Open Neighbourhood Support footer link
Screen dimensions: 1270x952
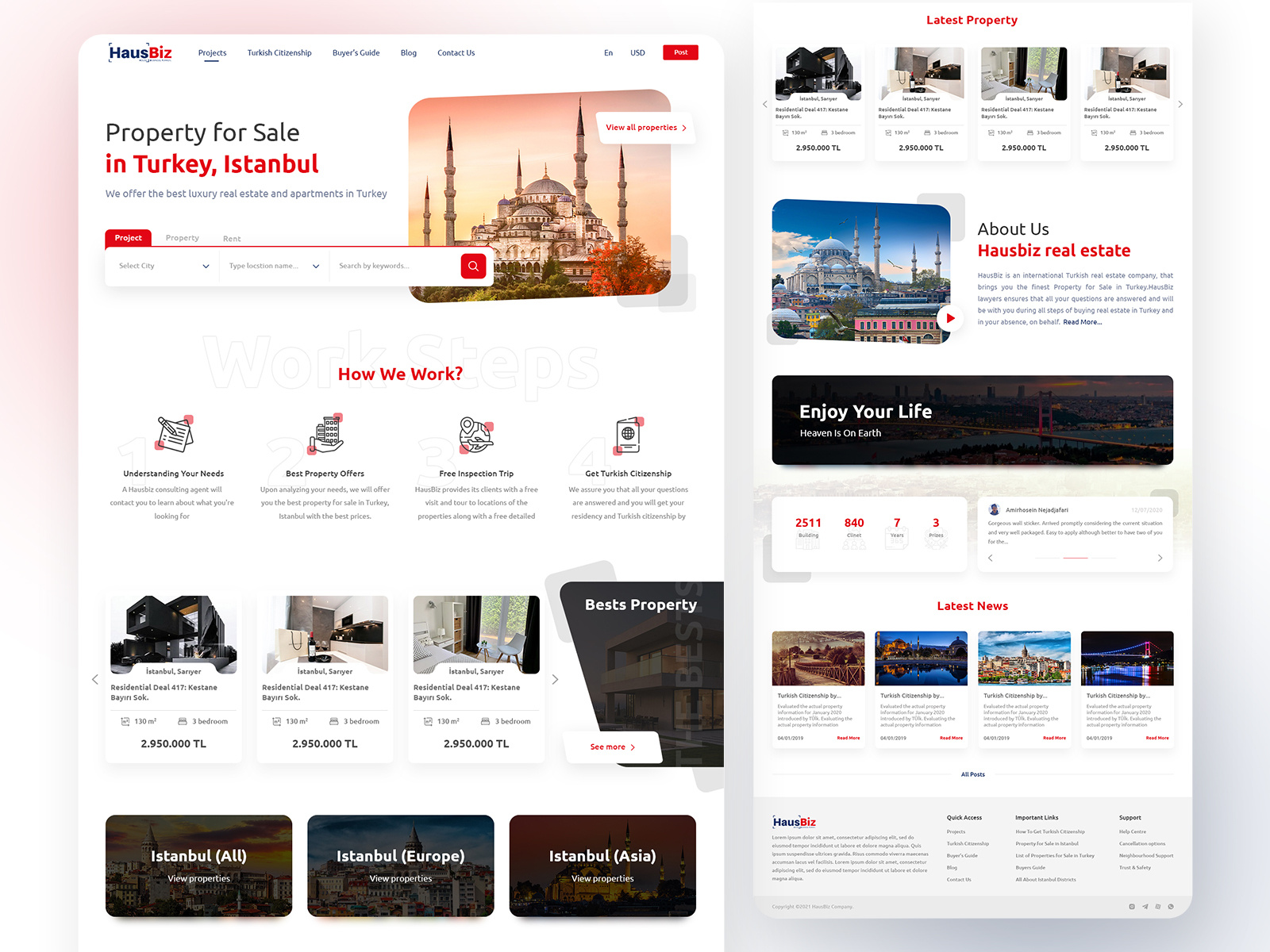point(1146,856)
